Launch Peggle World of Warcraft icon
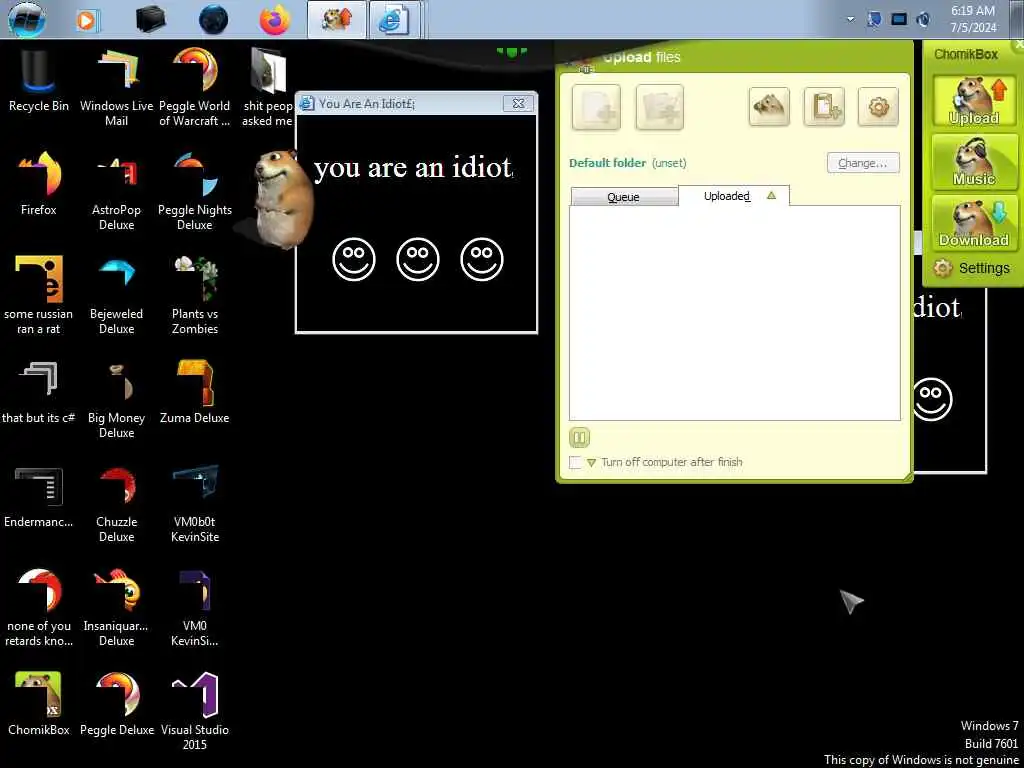 click(x=195, y=87)
